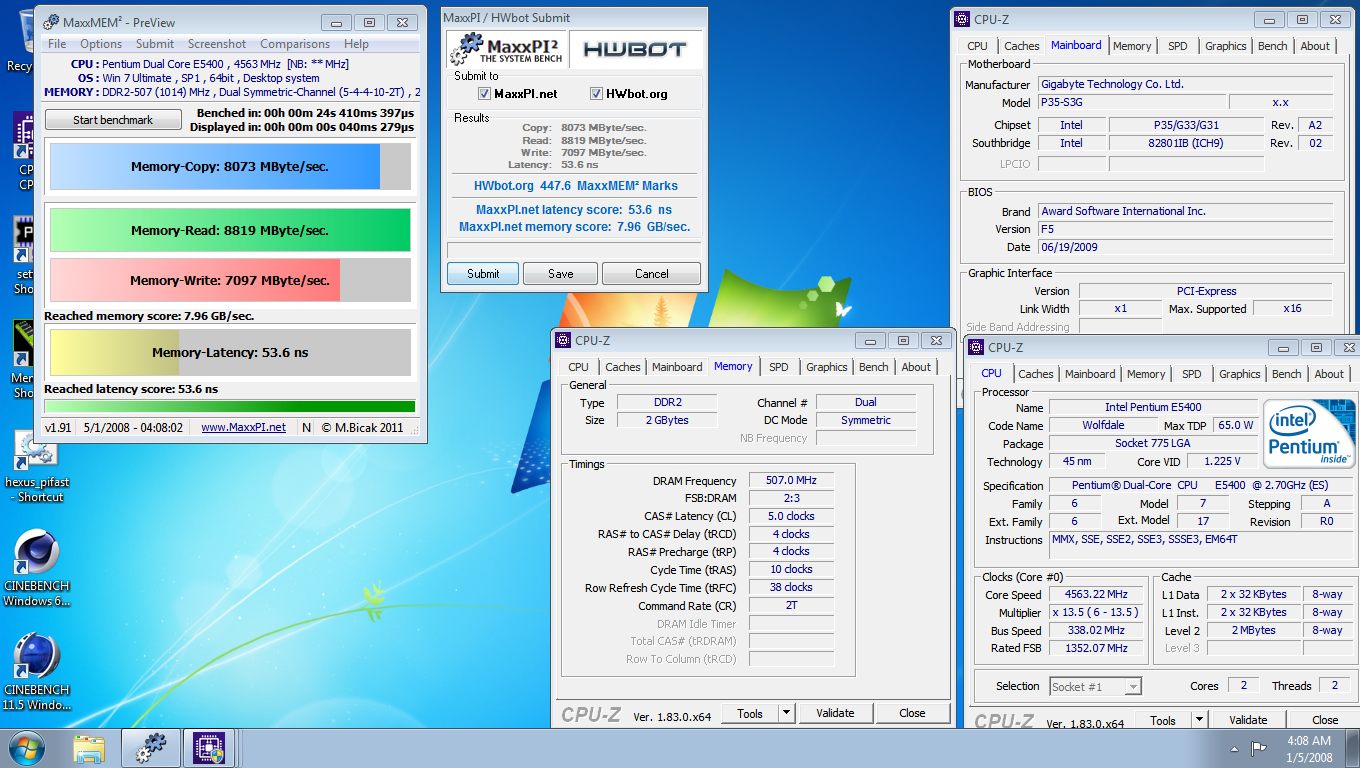Open the Submit menu in MaxxMEM²
1360x768 pixels.
click(x=155, y=44)
